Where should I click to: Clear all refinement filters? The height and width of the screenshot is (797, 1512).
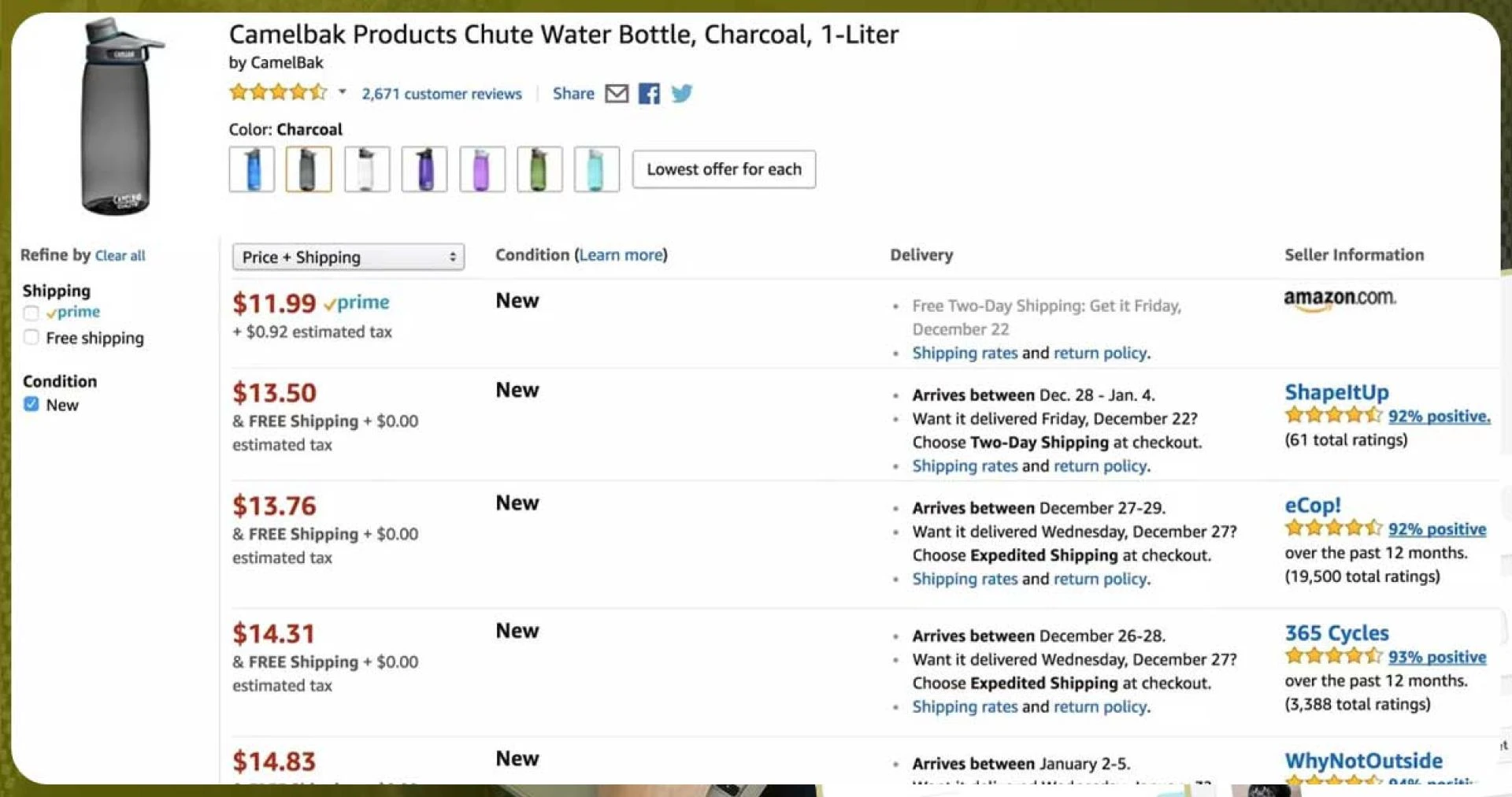[x=120, y=255]
